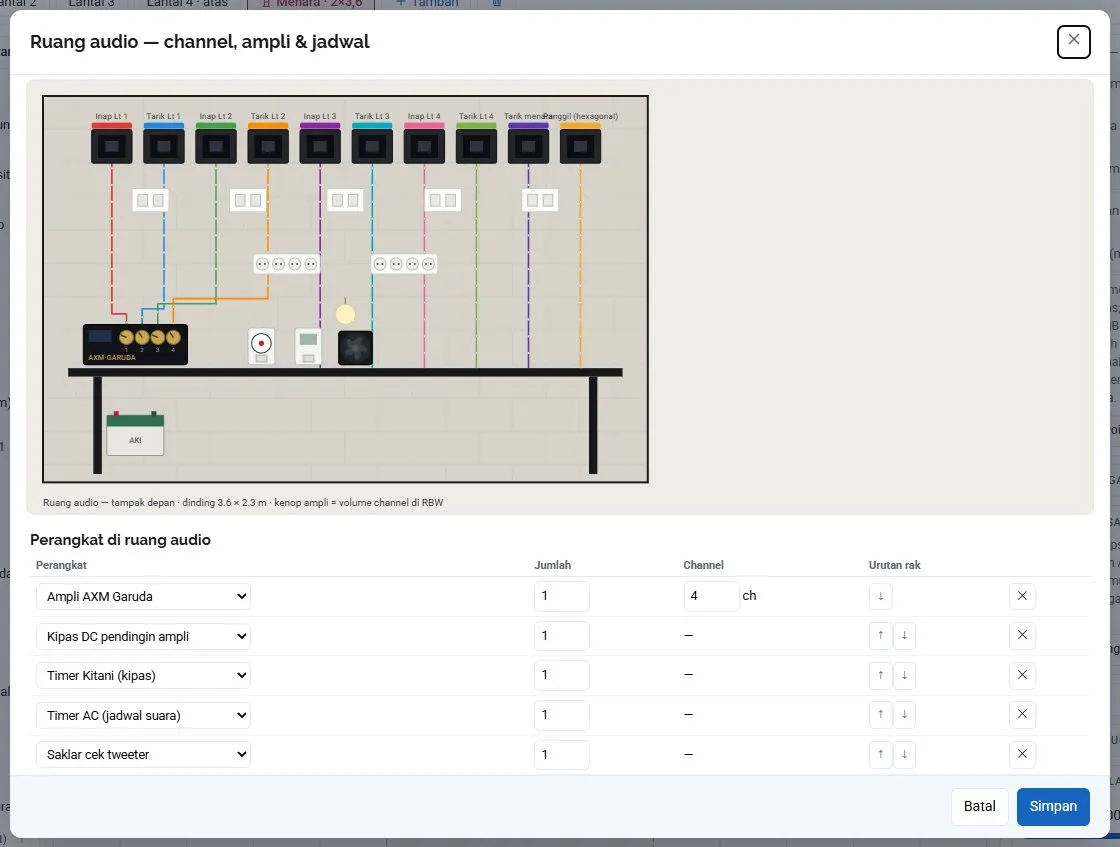Click the Simpan button
Screen dimensions: 1120x847
1053,806
